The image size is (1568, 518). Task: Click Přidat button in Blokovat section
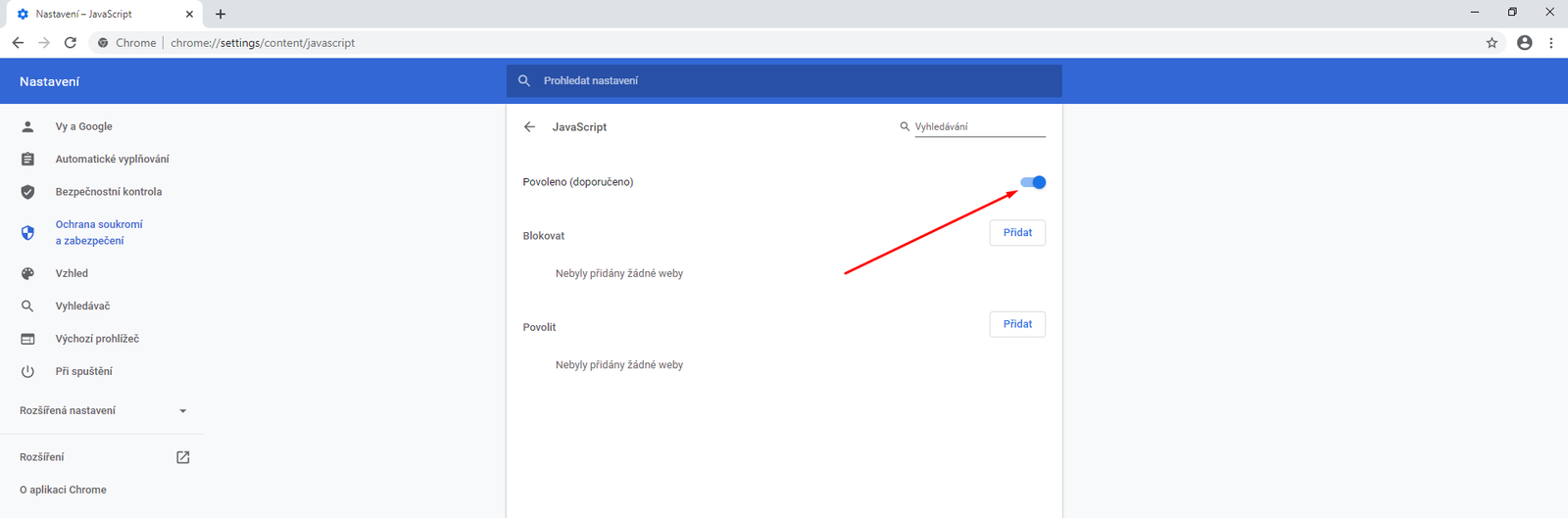[x=1017, y=233]
